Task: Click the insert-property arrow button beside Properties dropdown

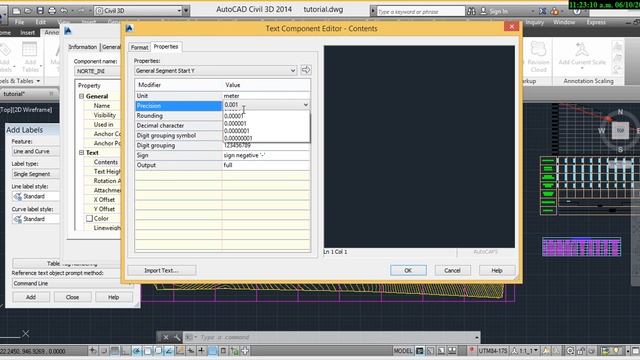Action: (x=306, y=70)
